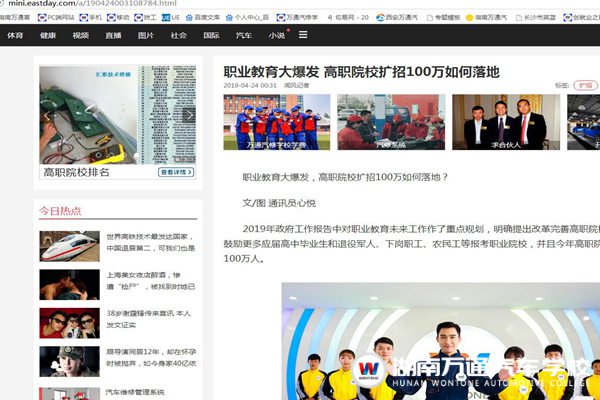The width and height of the screenshot is (600, 400).
Task: Select the 体育 navigation tab
Action: coord(15,35)
